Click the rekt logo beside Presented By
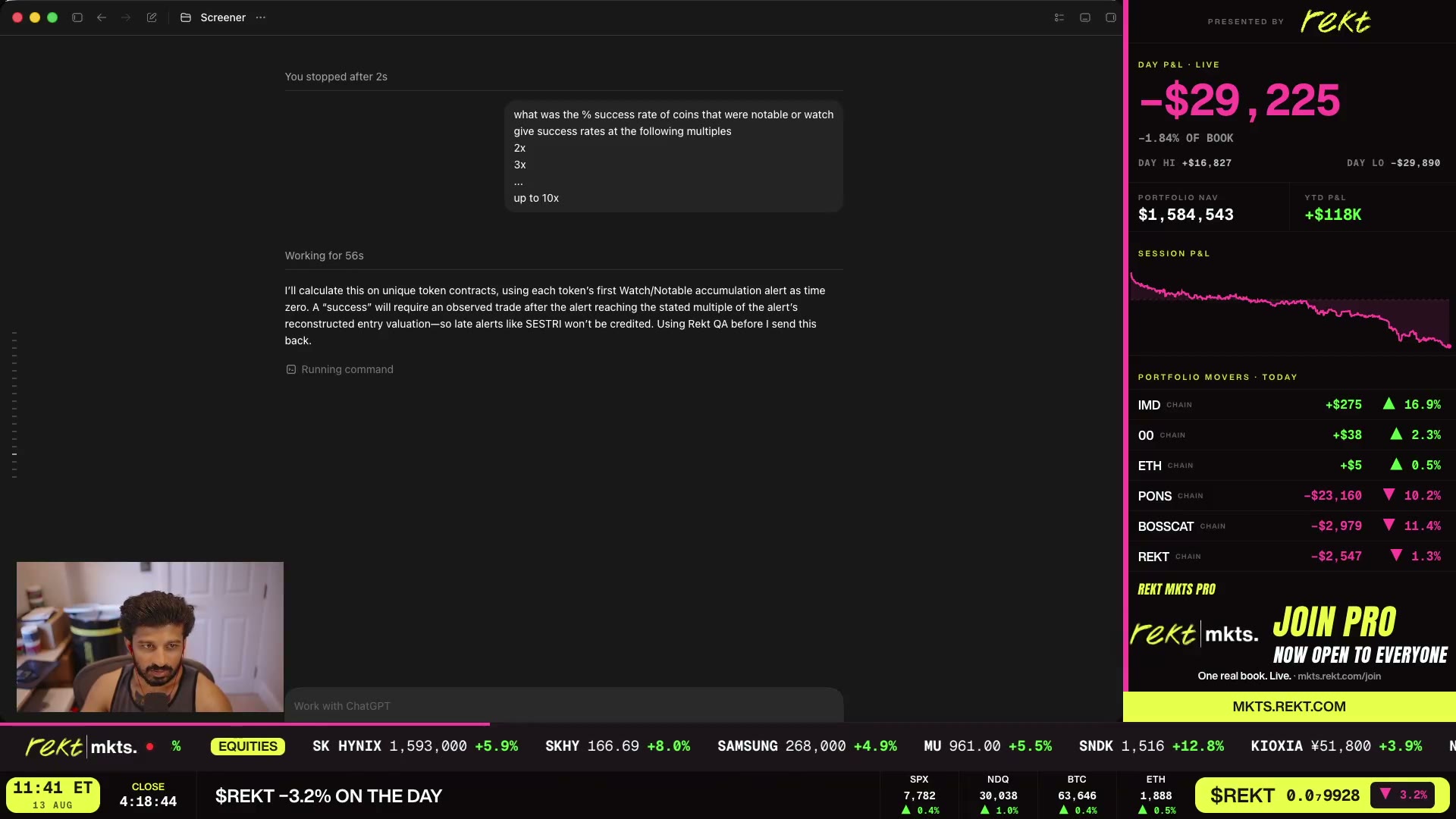The width and height of the screenshot is (1456, 819). coord(1335,21)
